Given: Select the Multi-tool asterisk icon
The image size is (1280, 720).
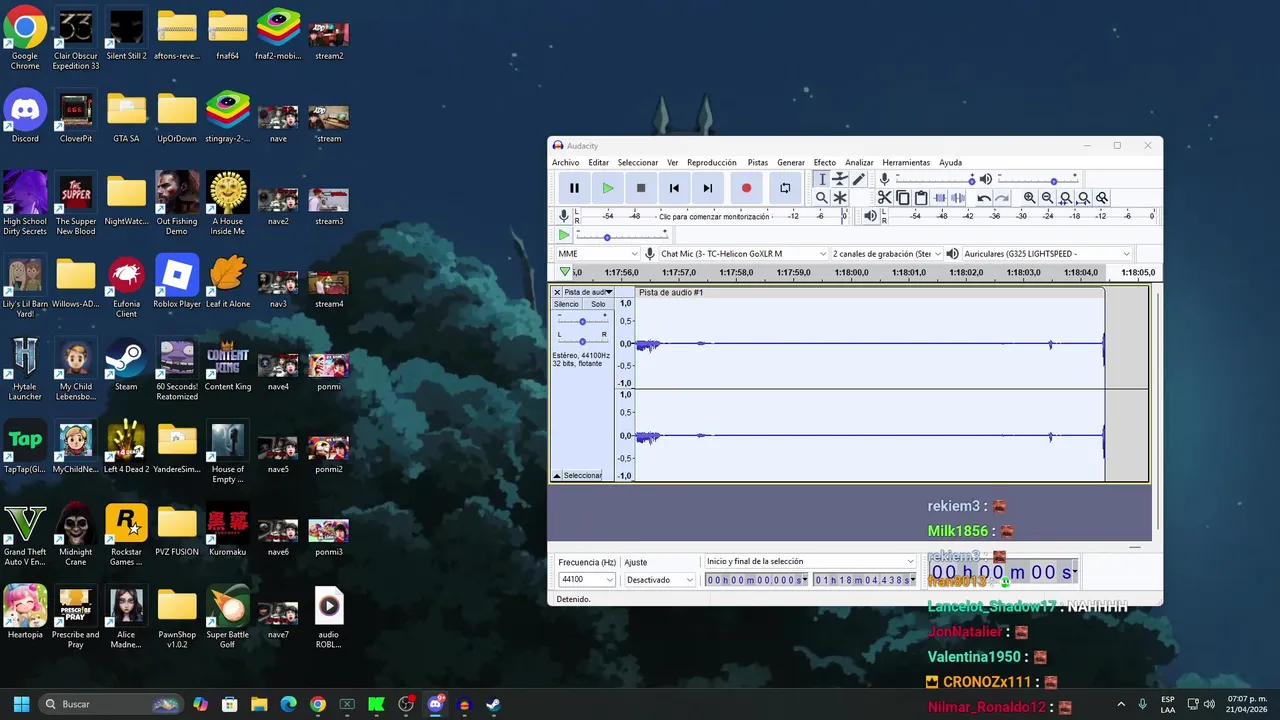Looking at the screenshot, I should 840,198.
